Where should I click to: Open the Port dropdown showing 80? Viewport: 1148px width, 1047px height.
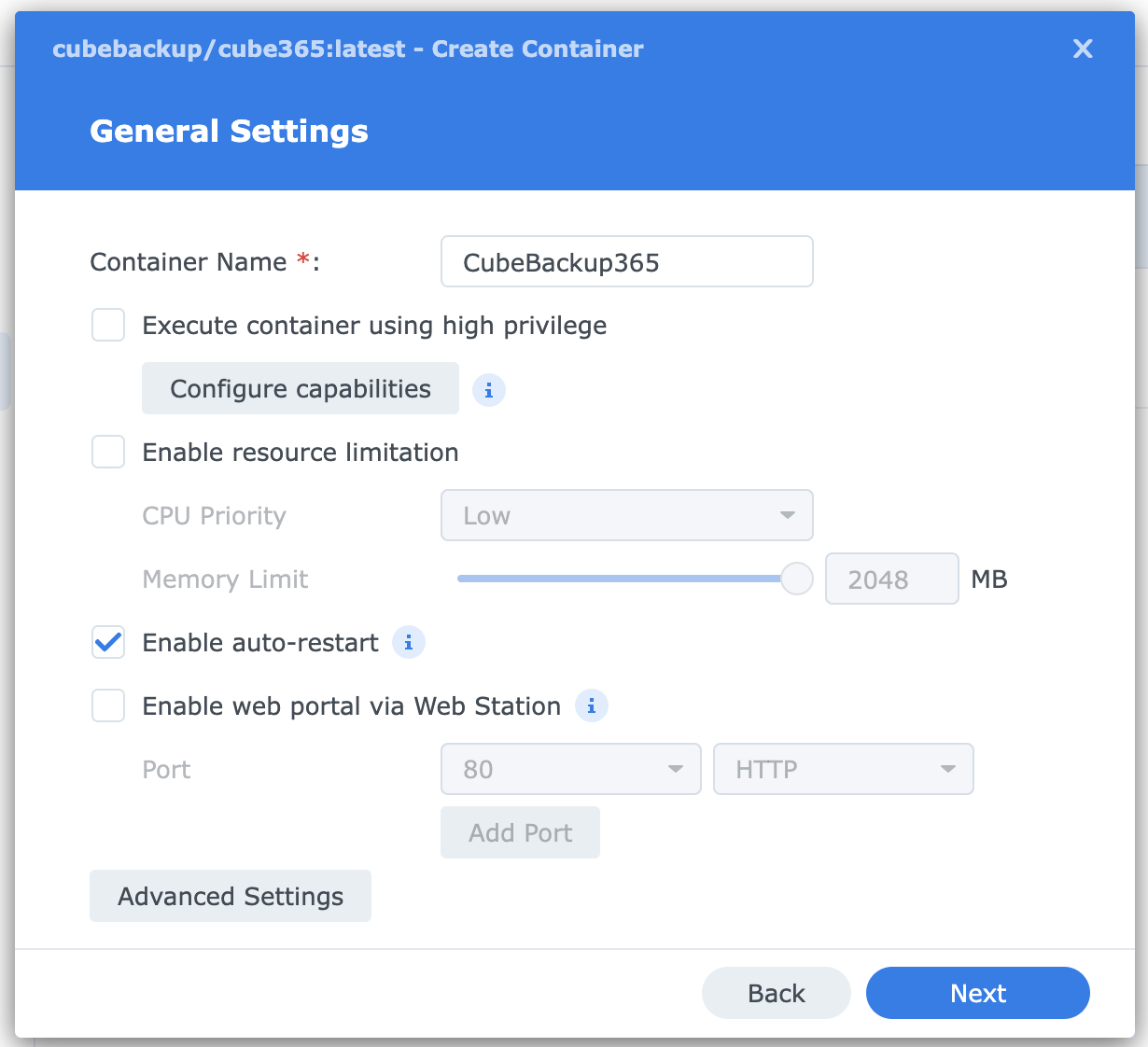pyautogui.click(x=571, y=769)
